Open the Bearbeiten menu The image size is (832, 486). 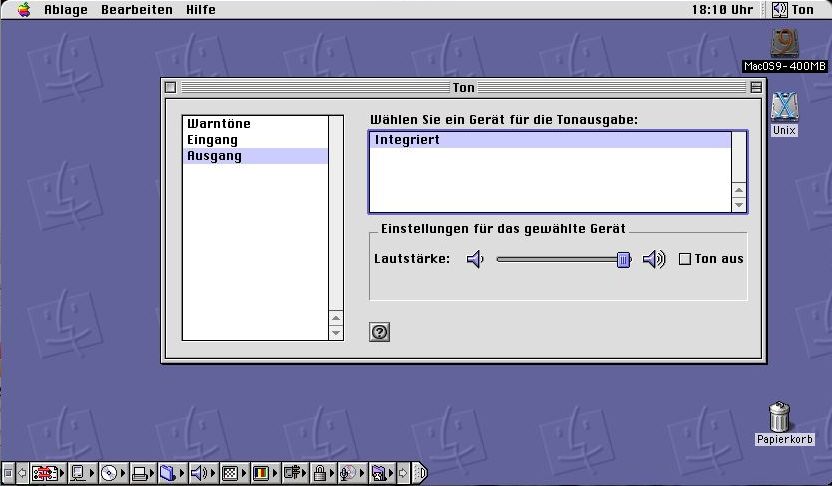coord(137,10)
